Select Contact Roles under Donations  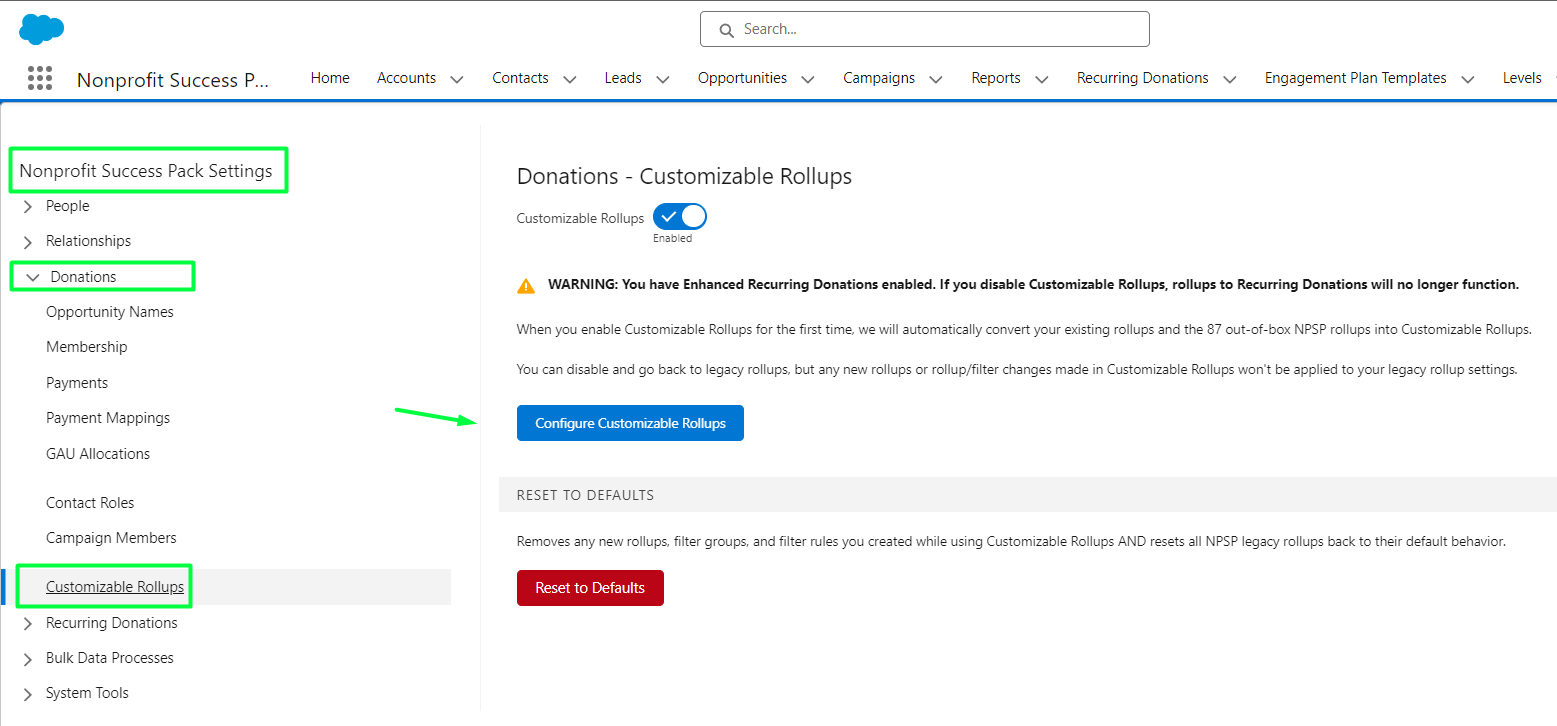pos(90,503)
